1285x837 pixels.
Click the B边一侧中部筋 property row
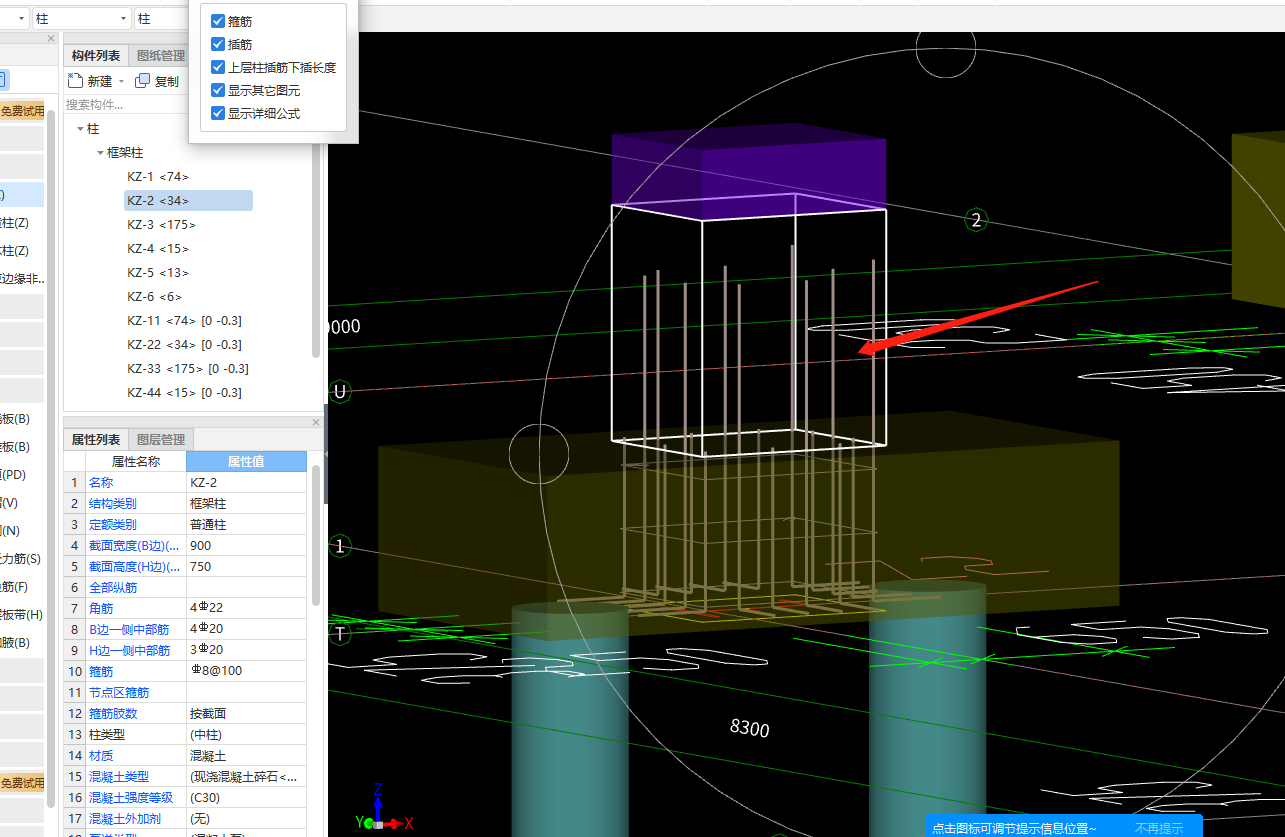tap(186, 630)
